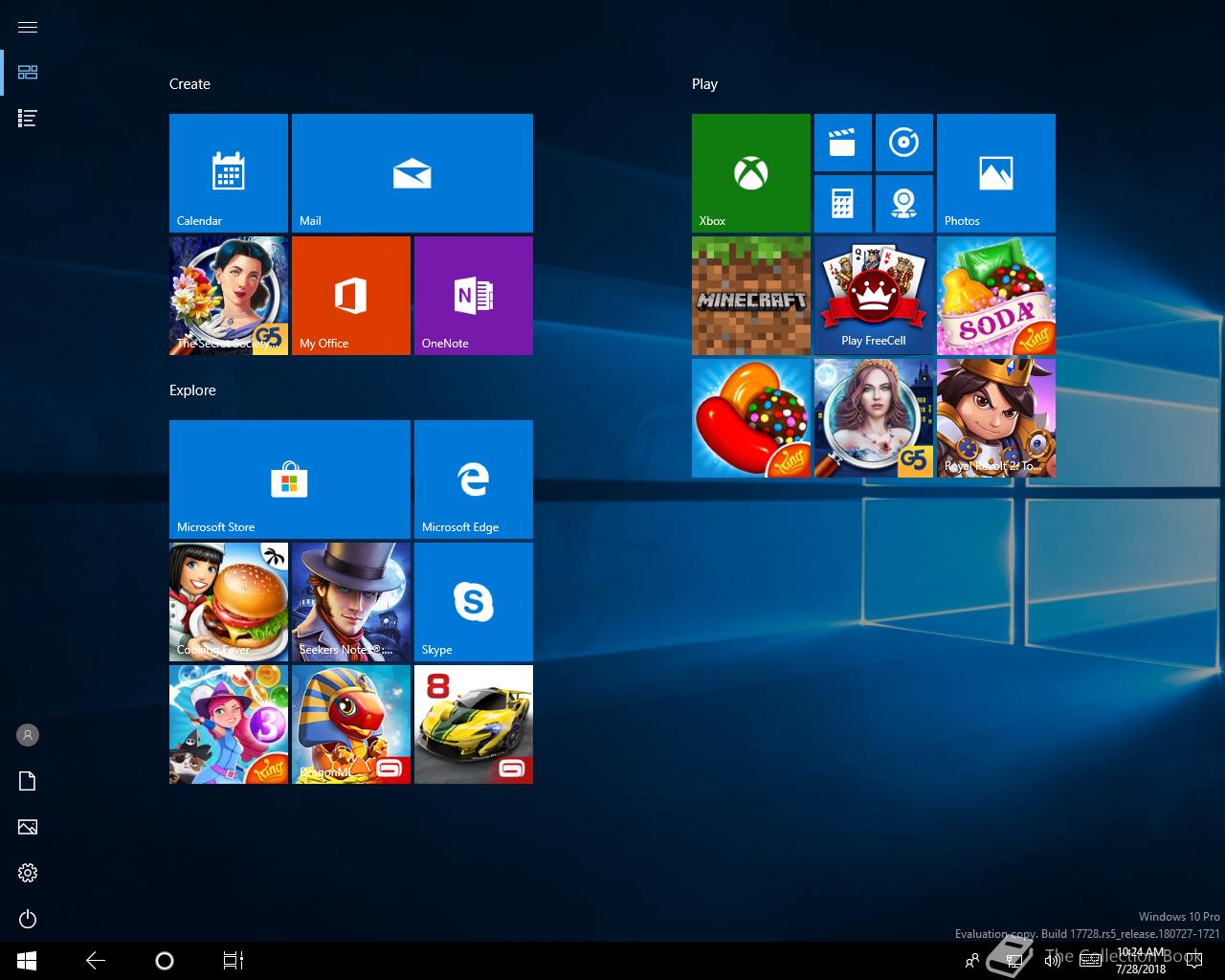Launch the Asphalt 8 racing tile

click(474, 724)
